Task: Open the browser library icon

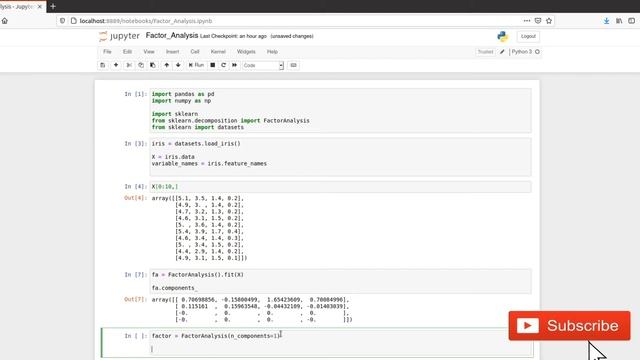Action: pos(619,21)
